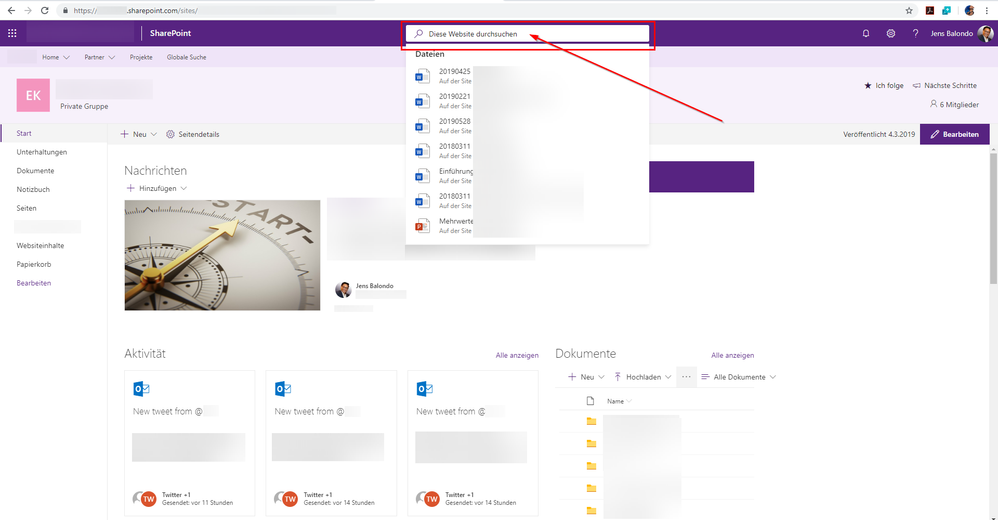
Task: Open the Mehrwerte PowerPoint search result
Action: [x=527, y=226]
